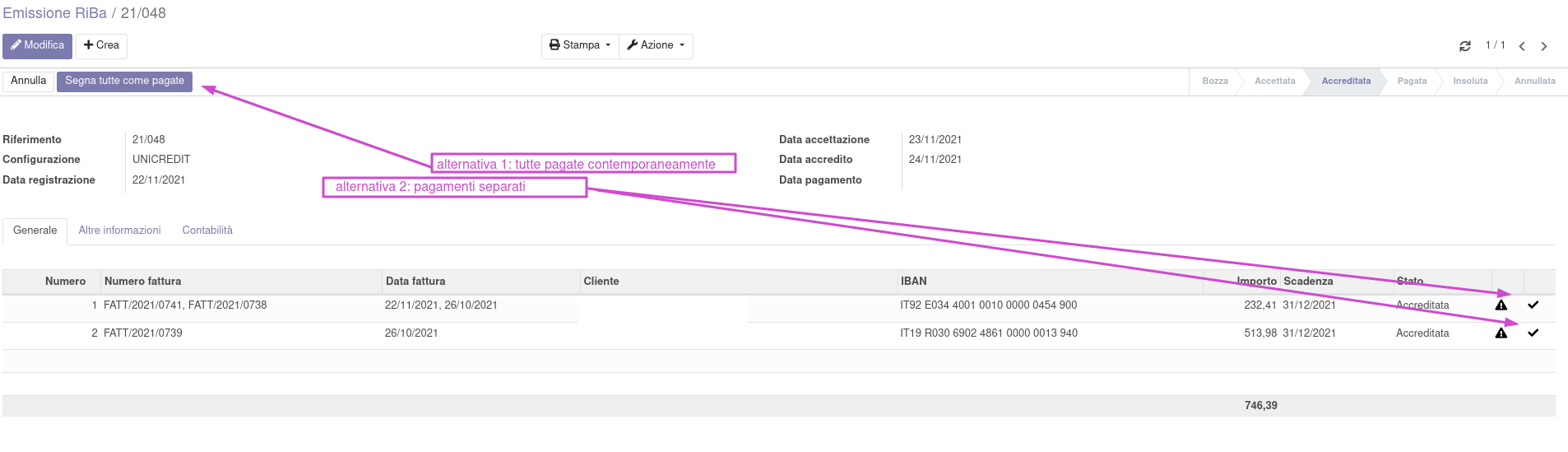Open the Stampa print dropdown
The height and width of the screenshot is (452, 1568).
pos(580,45)
